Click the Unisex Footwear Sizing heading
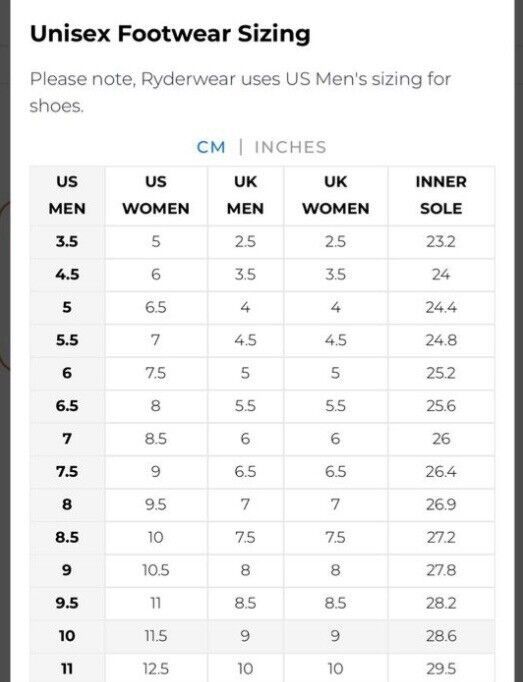Viewport: 523px width, 682px height. click(170, 34)
